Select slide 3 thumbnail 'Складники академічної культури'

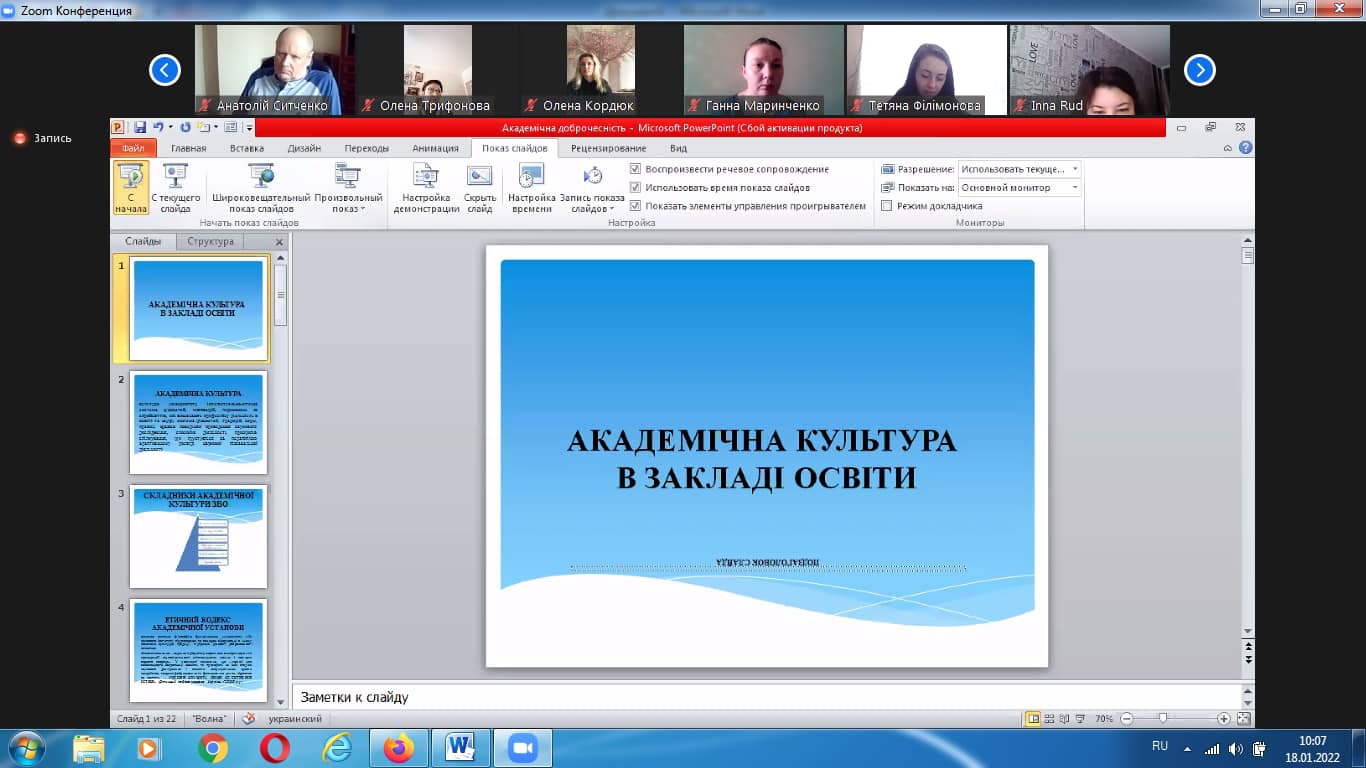198,537
